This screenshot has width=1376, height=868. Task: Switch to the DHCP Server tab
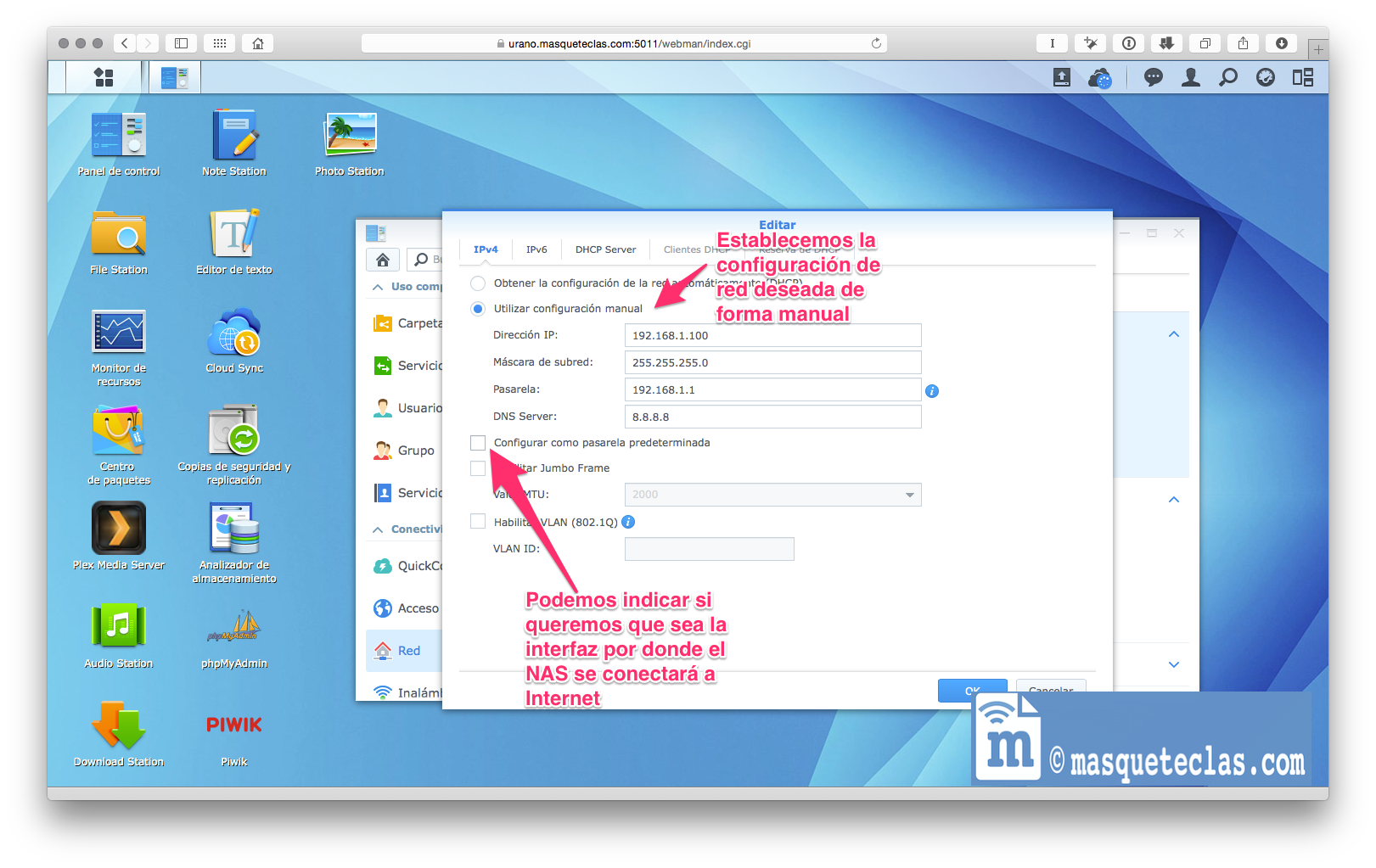605,249
